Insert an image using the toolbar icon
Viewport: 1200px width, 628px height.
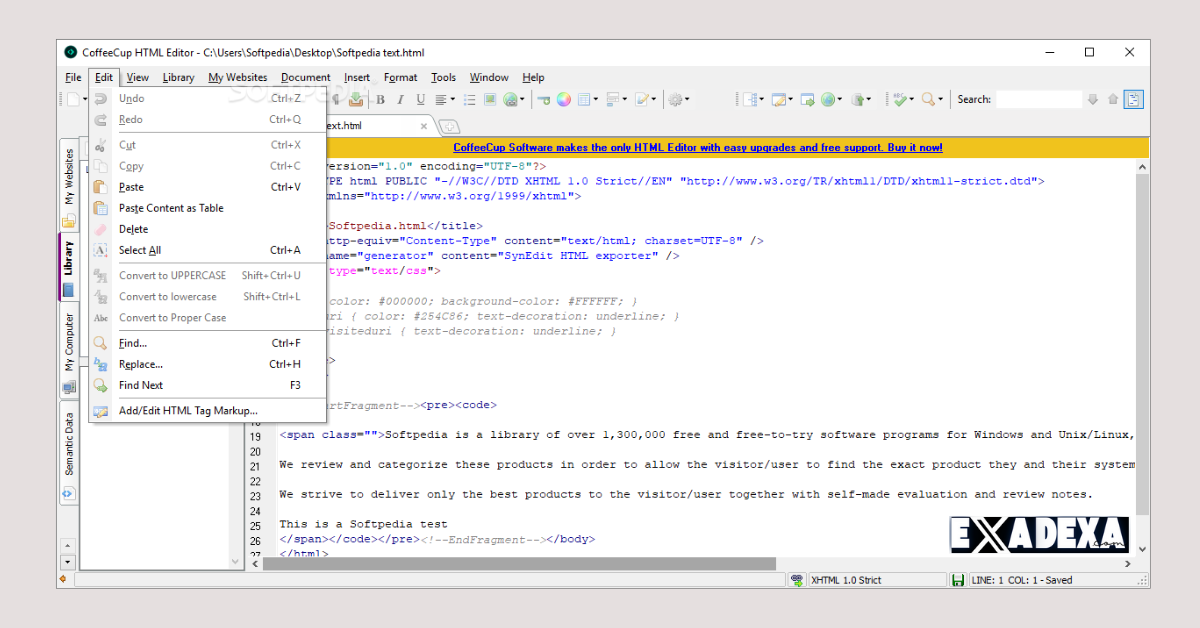pyautogui.click(x=490, y=99)
